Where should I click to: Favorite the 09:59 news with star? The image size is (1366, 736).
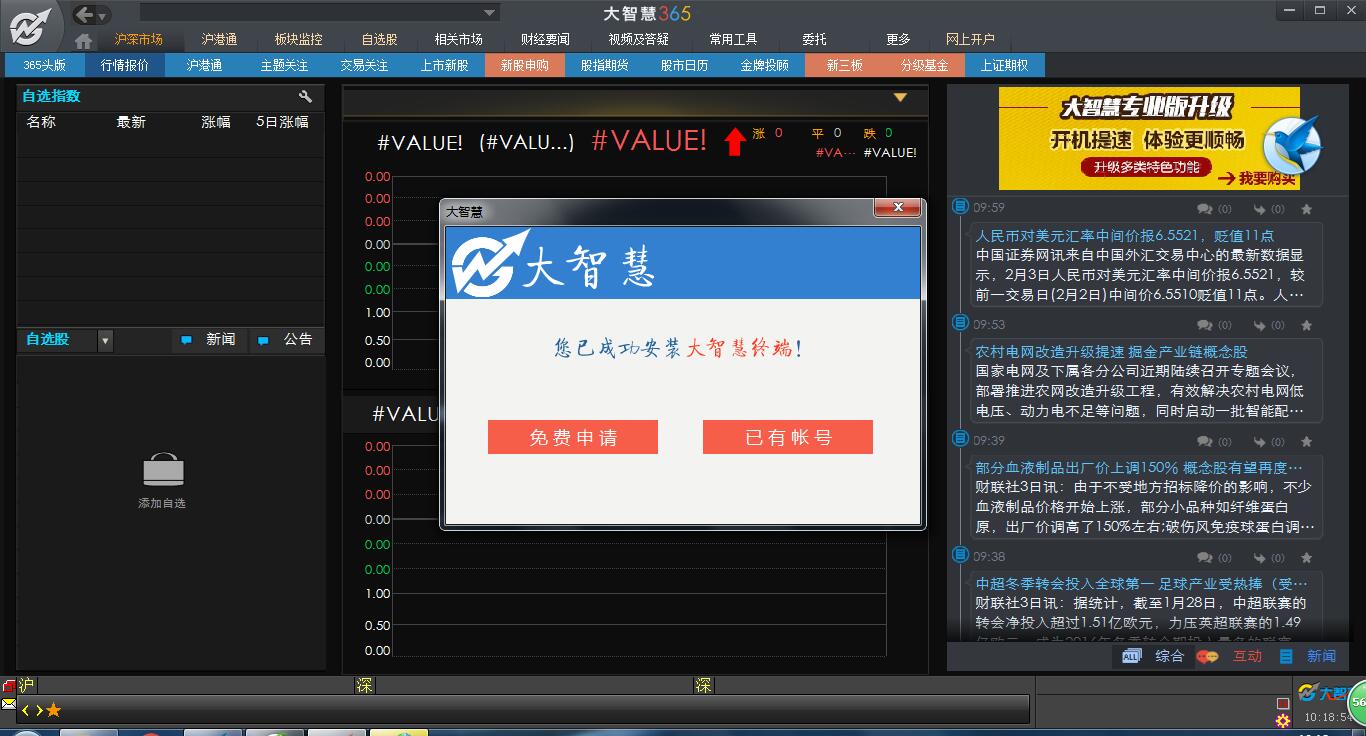click(x=1306, y=209)
